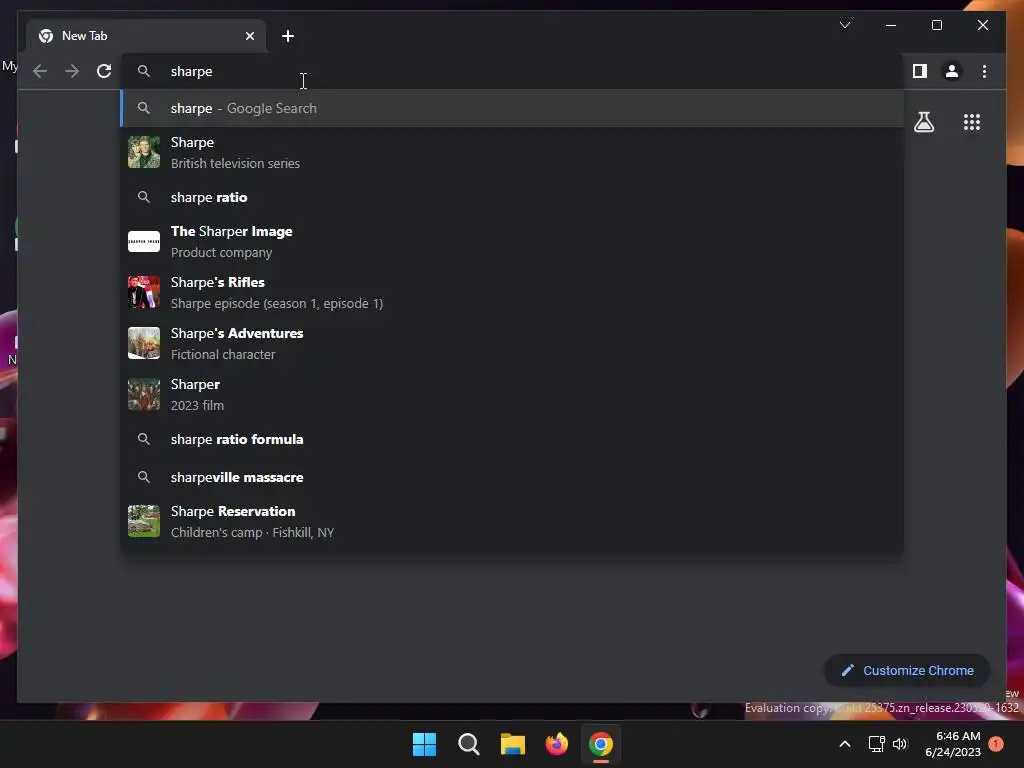Show hidden system tray icons
Image resolution: width=1024 pixels, height=768 pixels.
tap(844, 744)
